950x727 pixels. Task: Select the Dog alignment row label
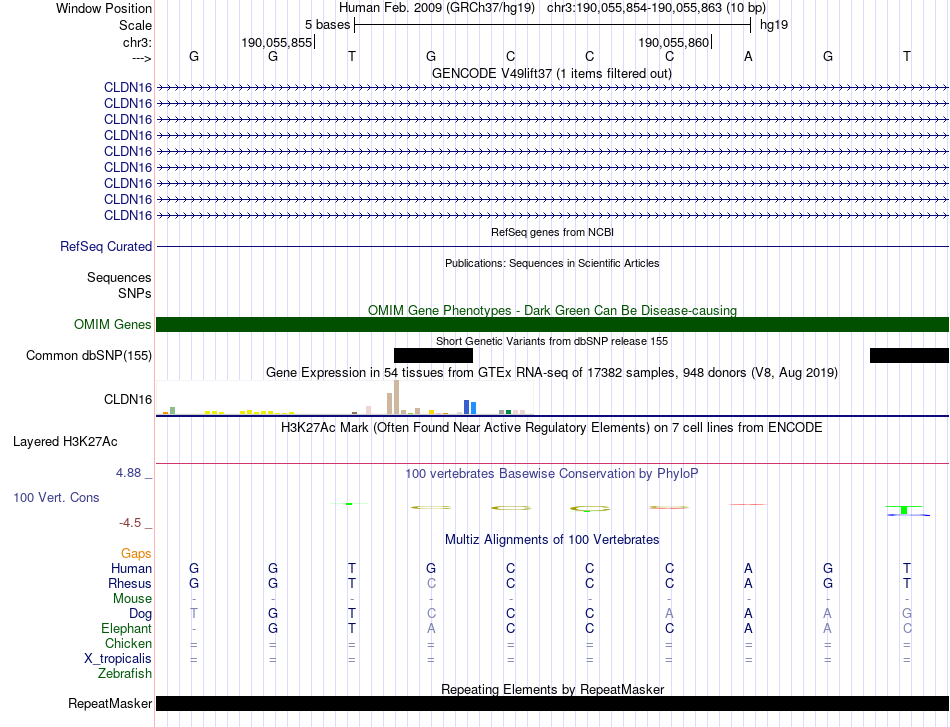click(x=141, y=614)
